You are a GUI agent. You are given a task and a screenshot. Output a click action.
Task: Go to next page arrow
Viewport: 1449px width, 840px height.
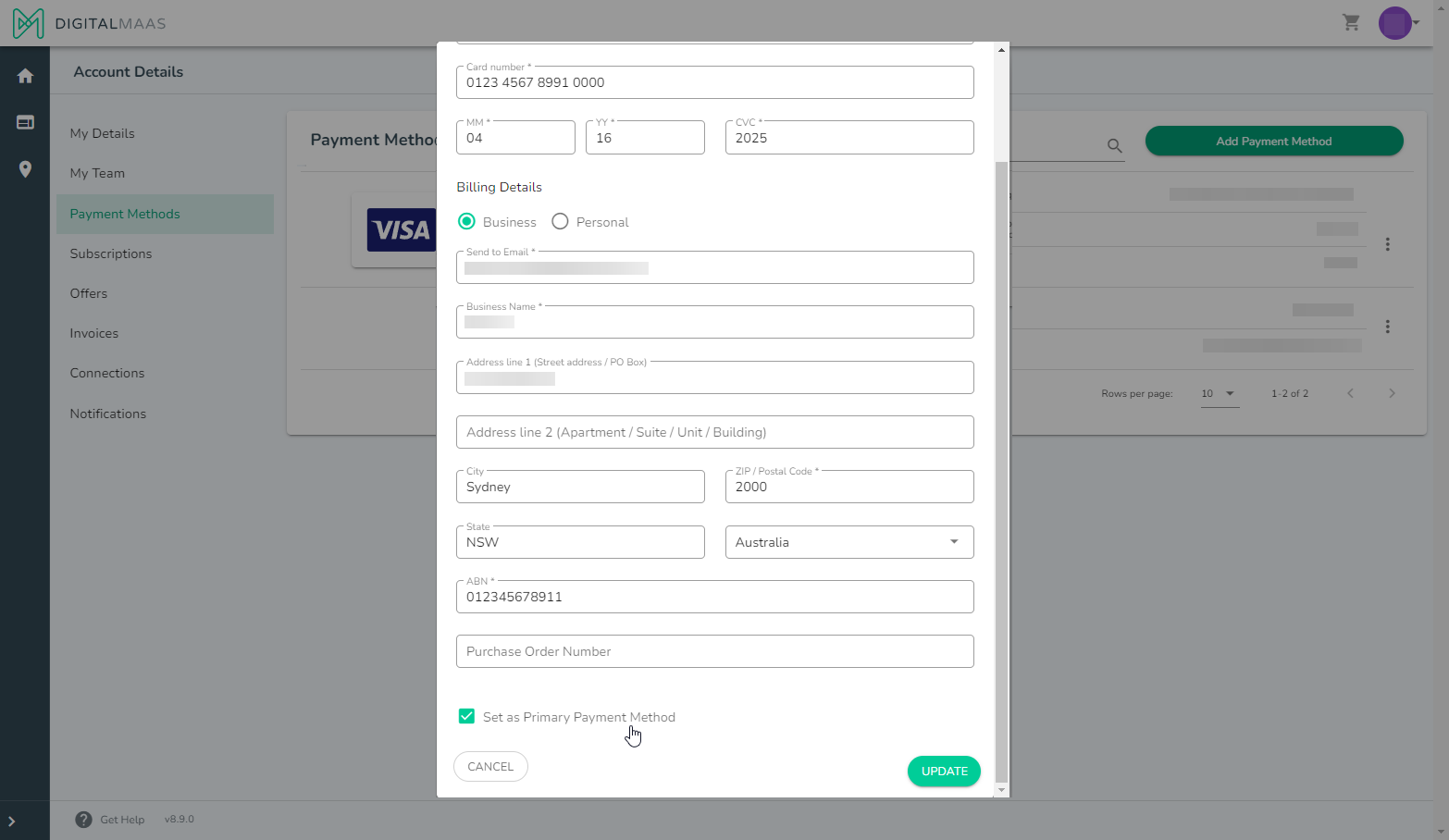1392,393
